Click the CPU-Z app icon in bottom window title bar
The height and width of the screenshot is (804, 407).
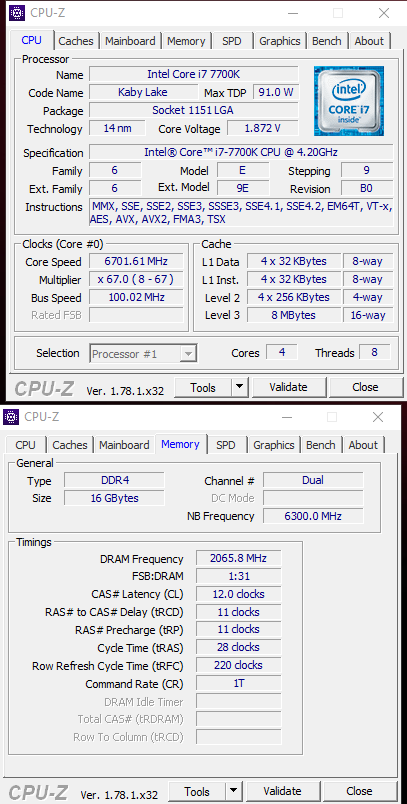[x=11, y=417]
